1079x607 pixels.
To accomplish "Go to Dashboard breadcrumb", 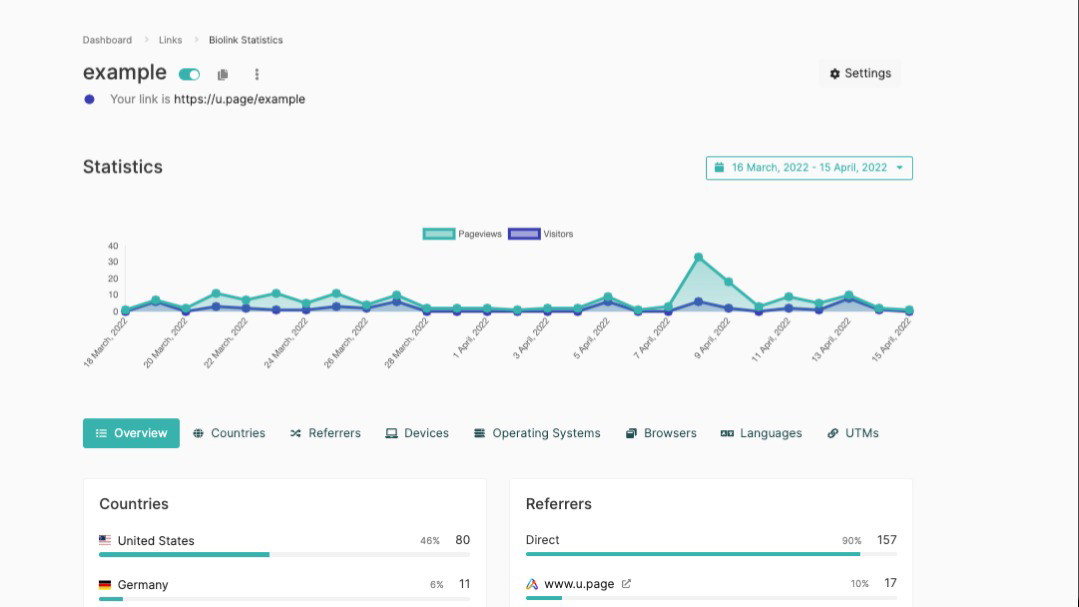I will 107,40.
